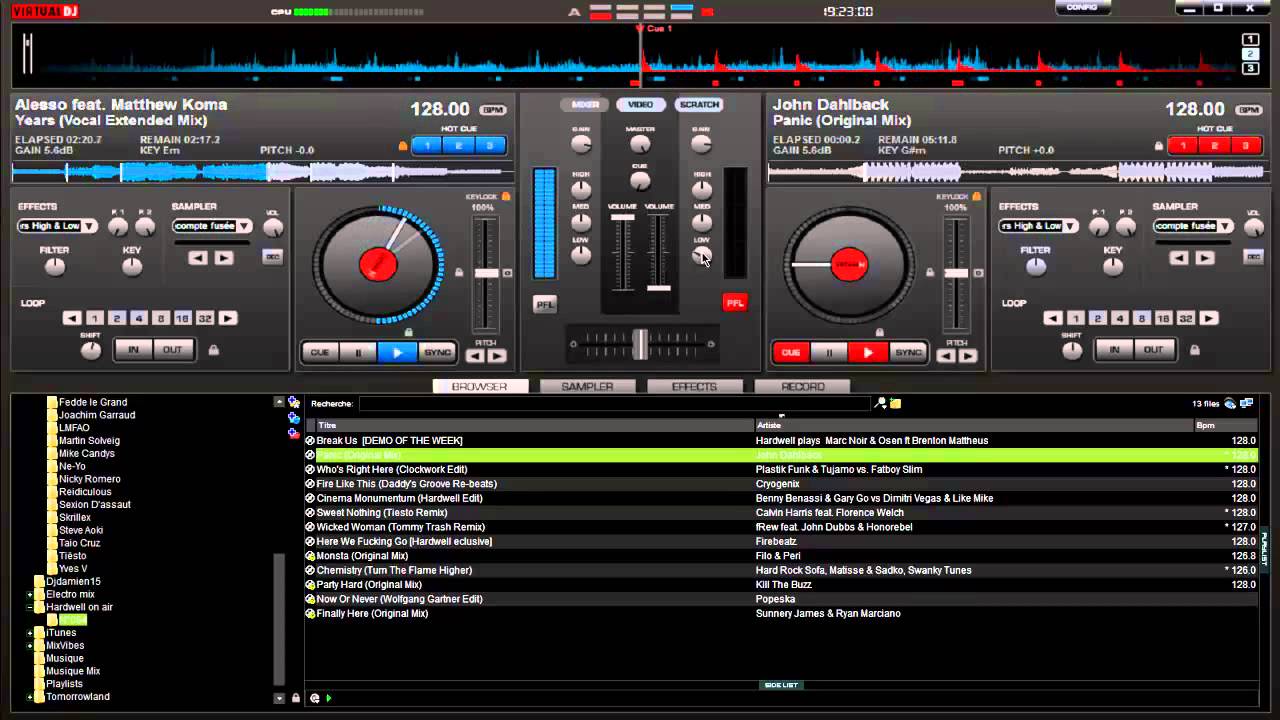Switch to the SAMPLER tab

pyautogui.click(x=587, y=386)
